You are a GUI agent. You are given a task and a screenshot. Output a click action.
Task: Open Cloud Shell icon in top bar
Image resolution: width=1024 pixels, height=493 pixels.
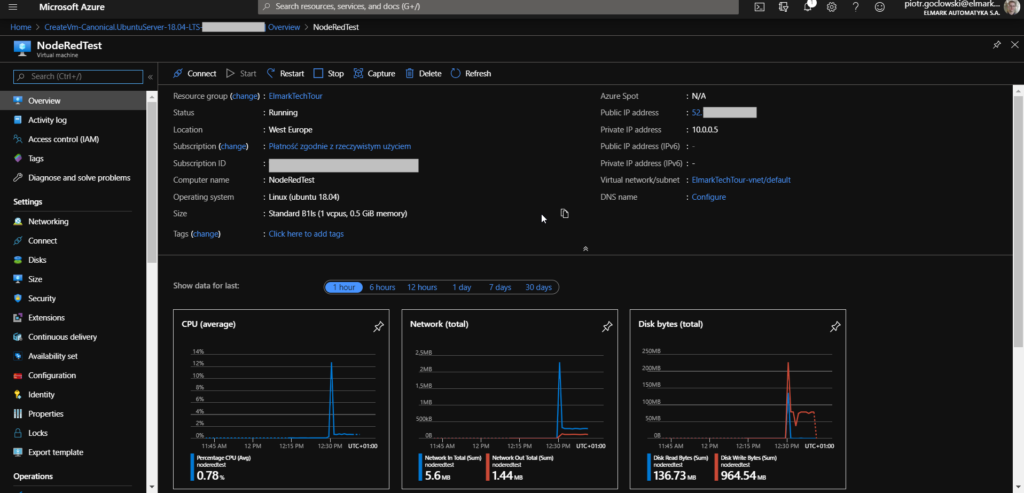coord(760,7)
